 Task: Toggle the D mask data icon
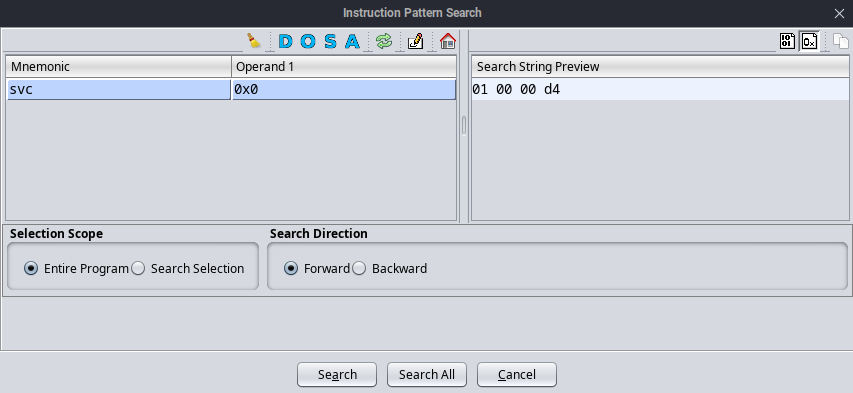pos(285,41)
